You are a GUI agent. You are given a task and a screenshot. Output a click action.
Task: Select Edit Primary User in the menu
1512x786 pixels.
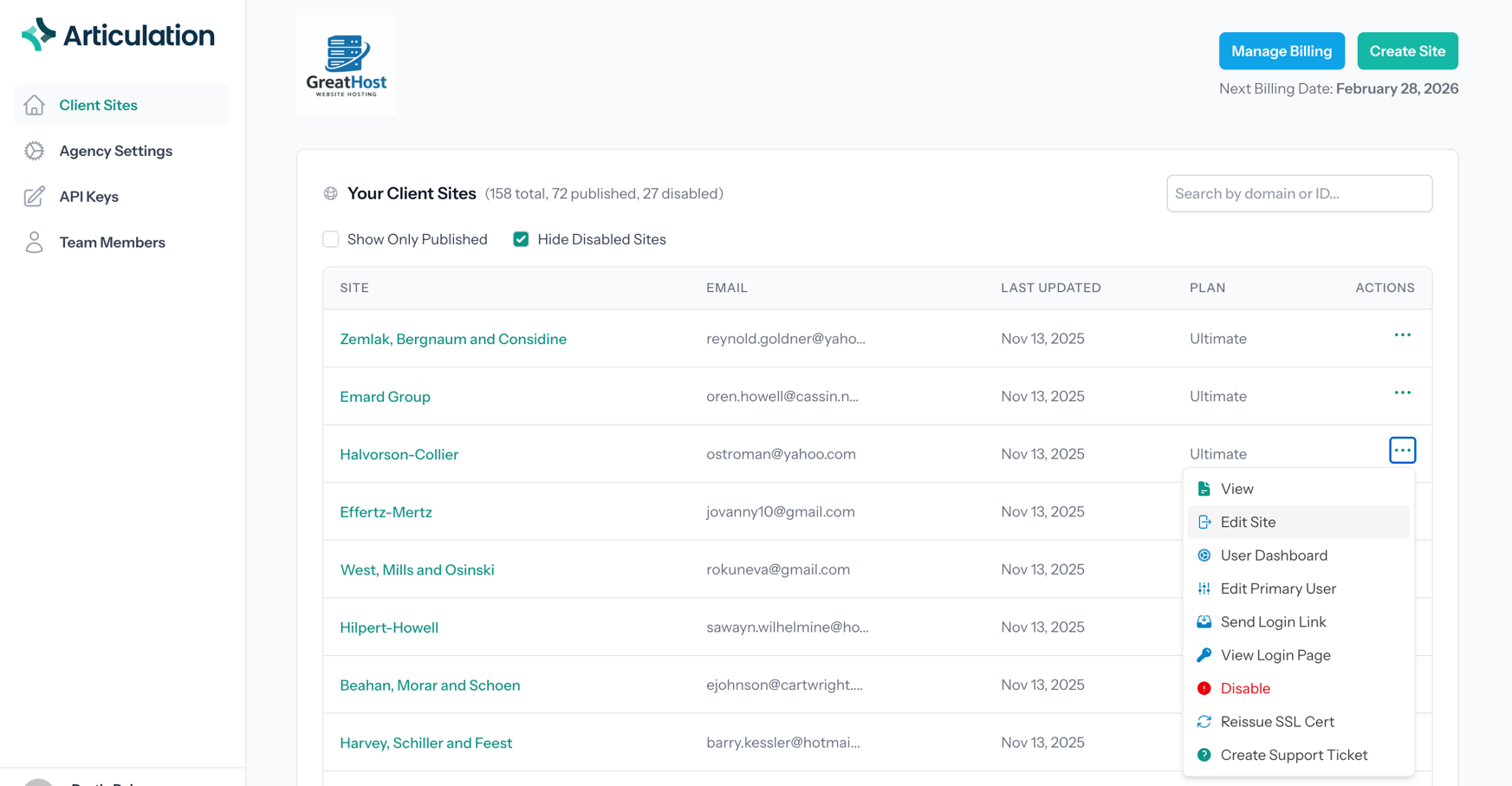pyautogui.click(x=1278, y=588)
